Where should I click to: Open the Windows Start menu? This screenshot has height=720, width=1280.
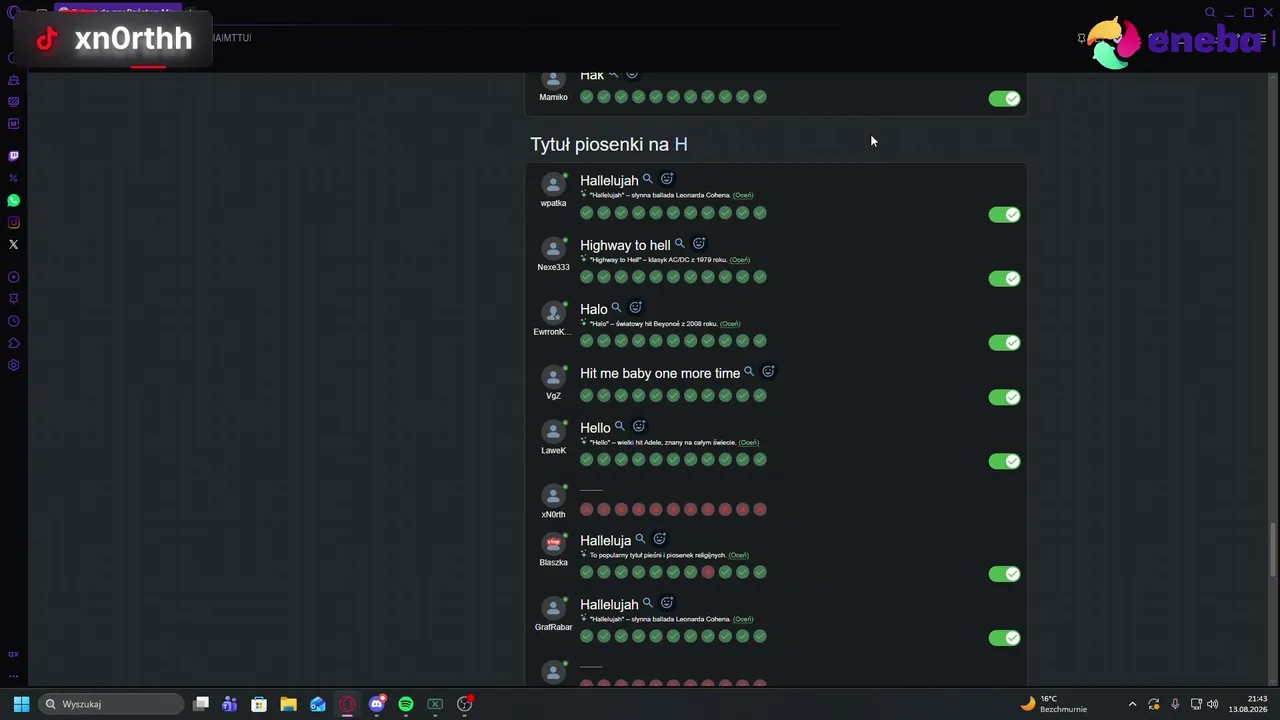click(x=21, y=704)
